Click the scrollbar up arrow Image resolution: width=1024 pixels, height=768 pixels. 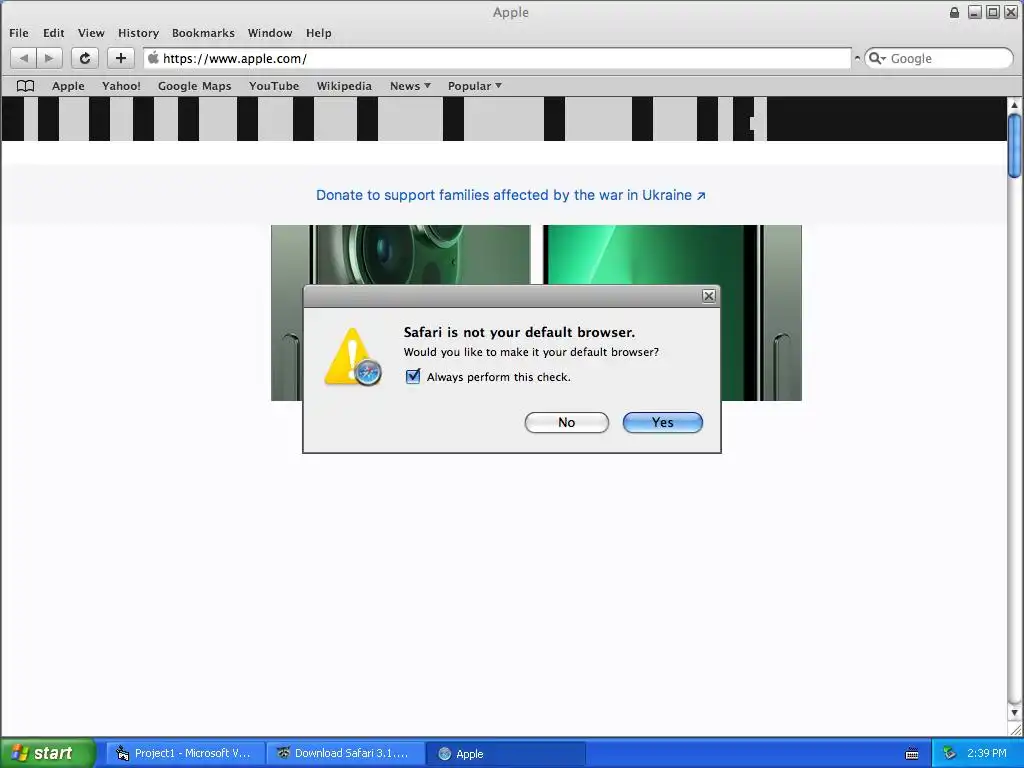(1014, 104)
